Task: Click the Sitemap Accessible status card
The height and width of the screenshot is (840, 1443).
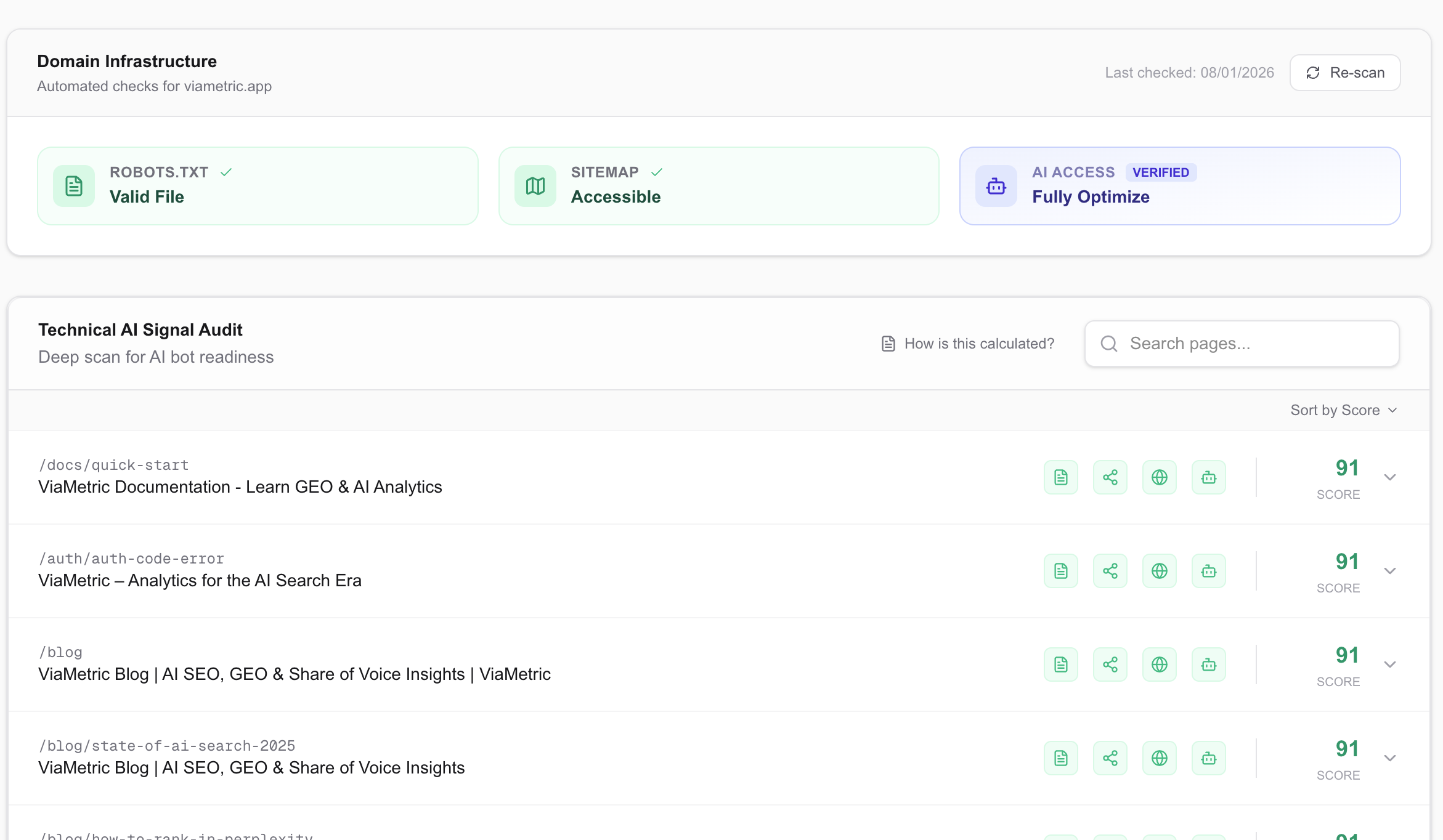Action: coord(718,186)
